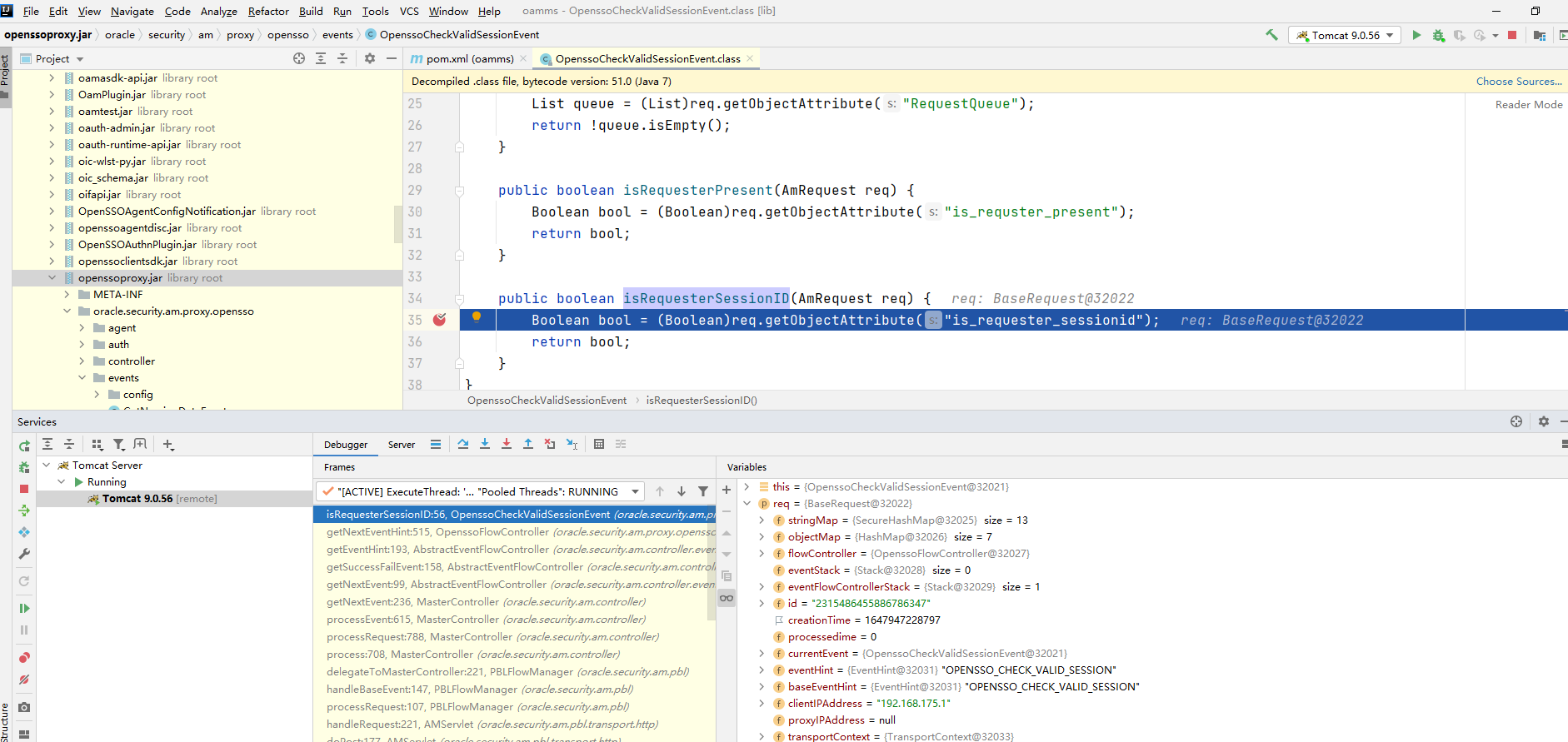Filter services with the funnel icon
Viewport: 1568px width, 742px height.
(x=119, y=445)
